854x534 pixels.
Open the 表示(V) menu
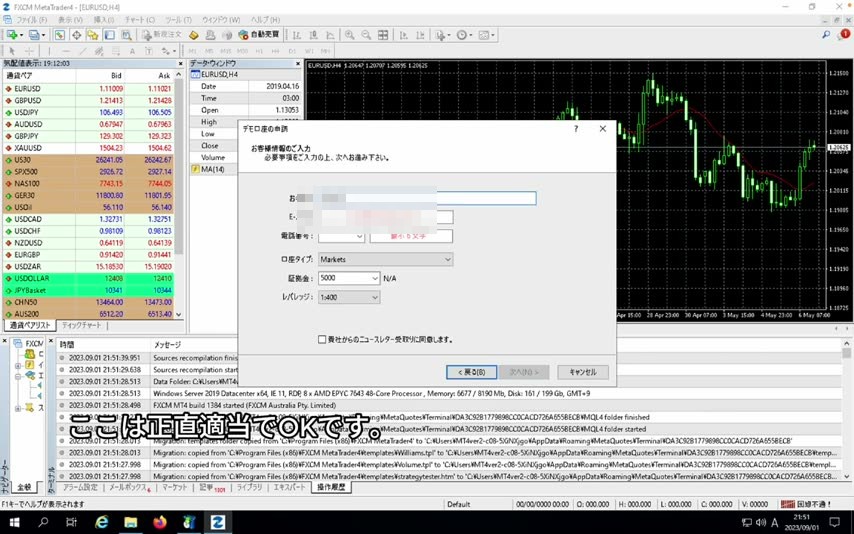(70, 20)
